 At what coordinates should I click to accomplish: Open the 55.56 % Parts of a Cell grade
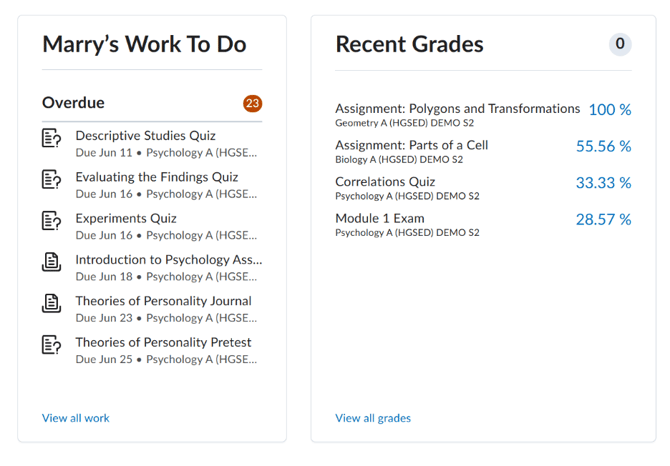(603, 147)
